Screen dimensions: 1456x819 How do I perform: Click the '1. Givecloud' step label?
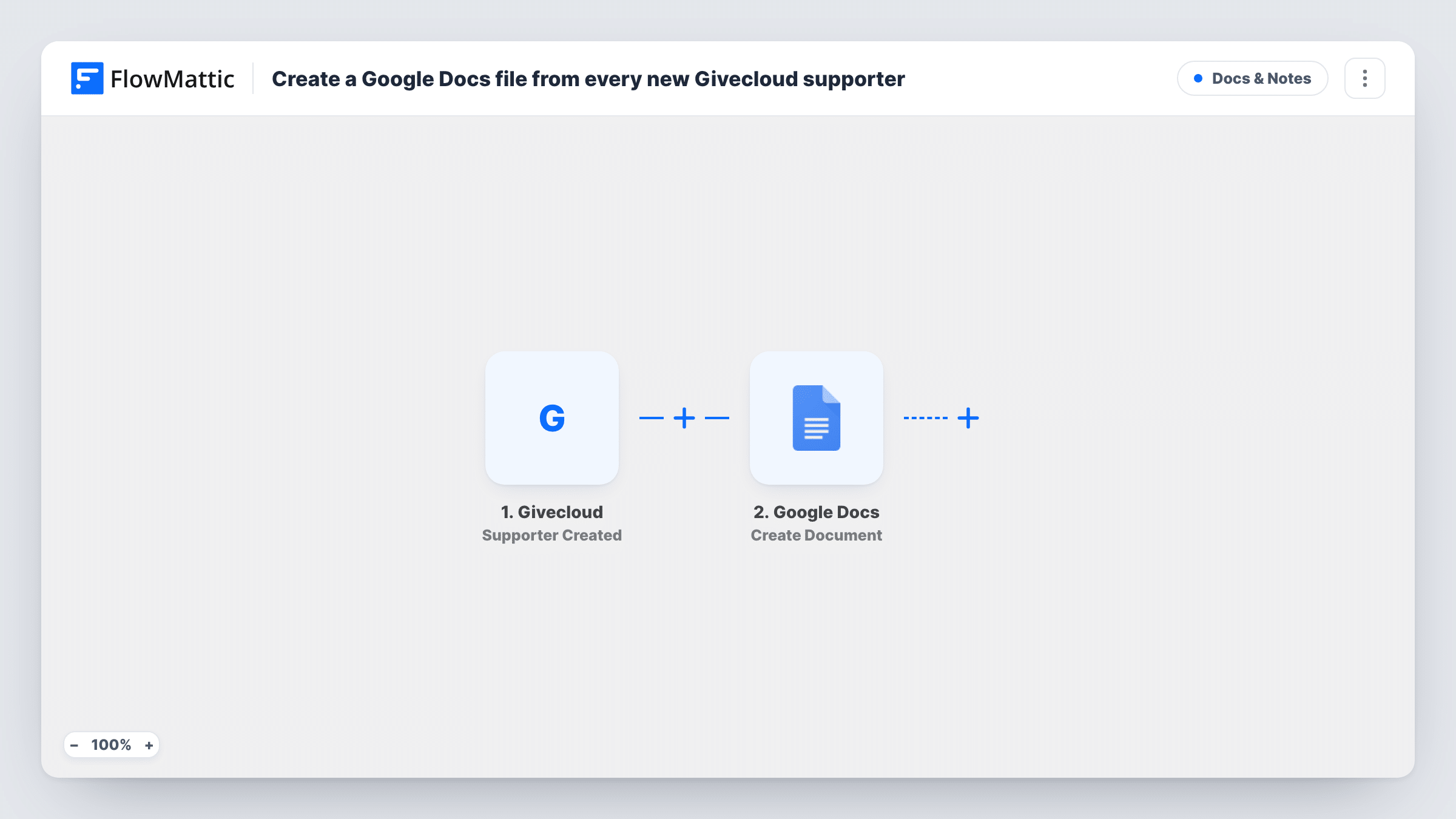[552, 512]
